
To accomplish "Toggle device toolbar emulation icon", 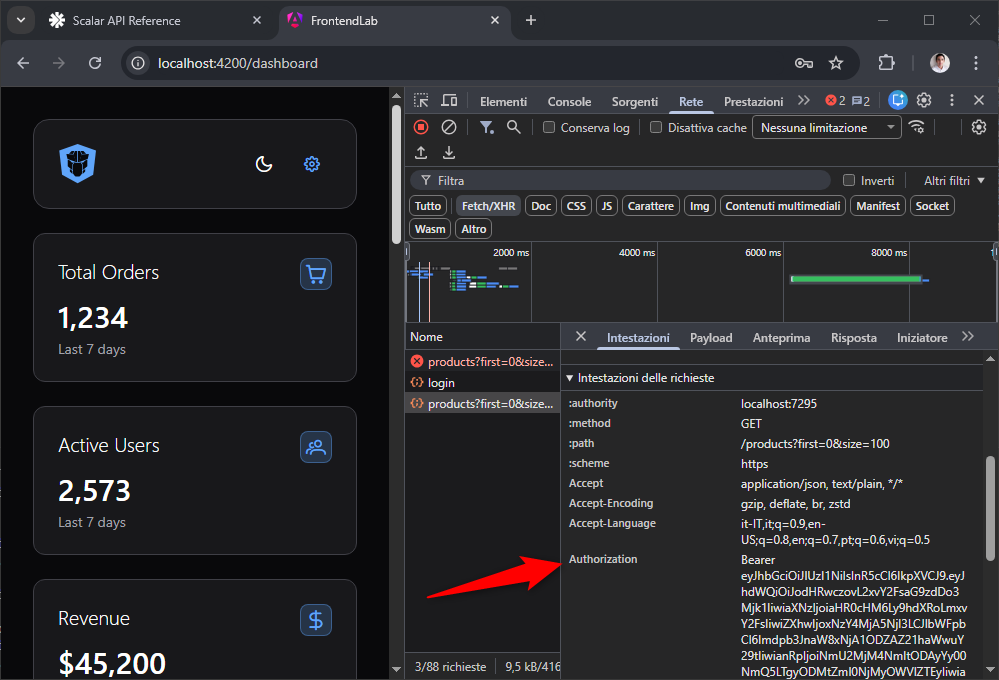I will [x=449, y=101].
